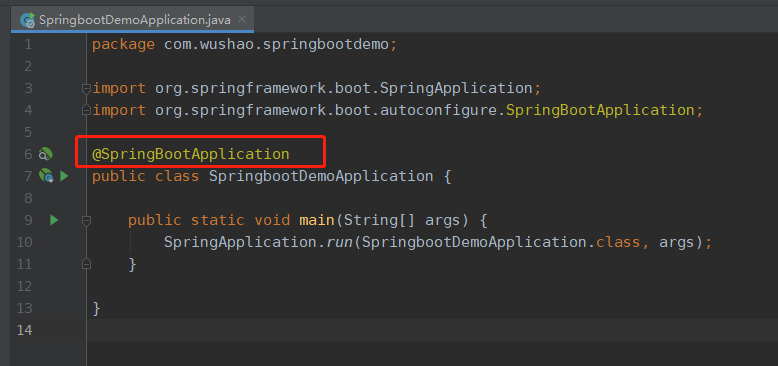
Task: Click class name SpringbootDemoApplication on line 7
Action: tap(321, 176)
